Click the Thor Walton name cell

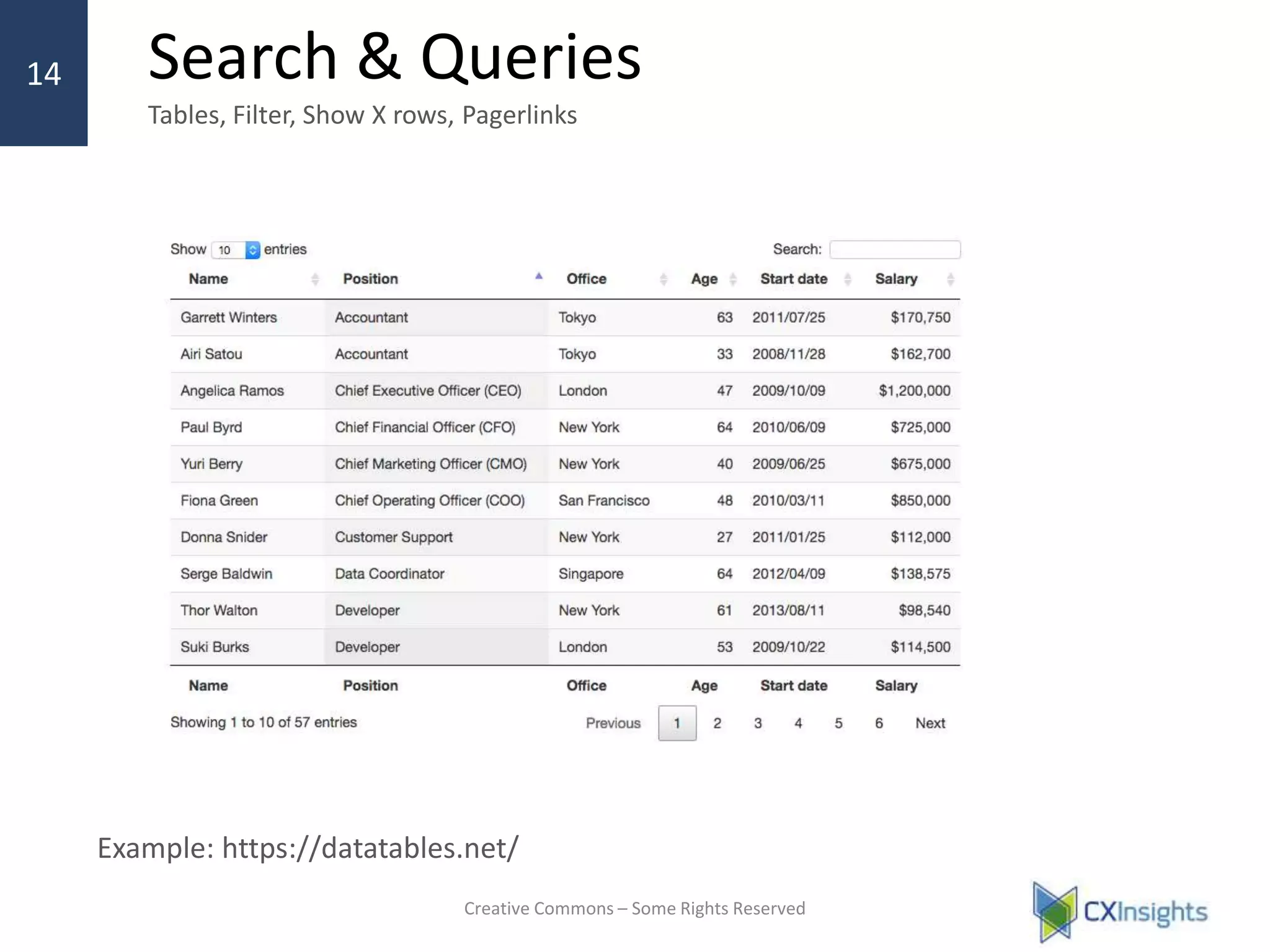click(219, 610)
